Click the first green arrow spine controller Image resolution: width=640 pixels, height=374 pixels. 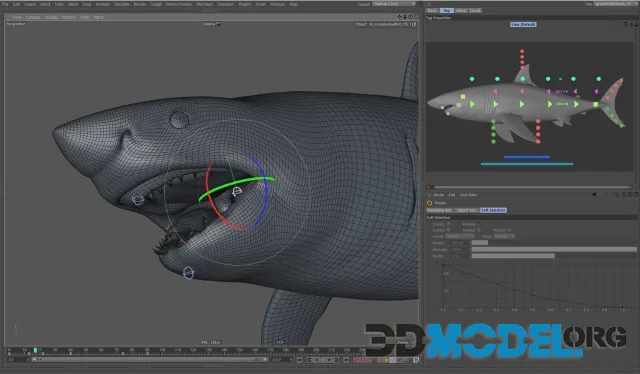(x=472, y=105)
